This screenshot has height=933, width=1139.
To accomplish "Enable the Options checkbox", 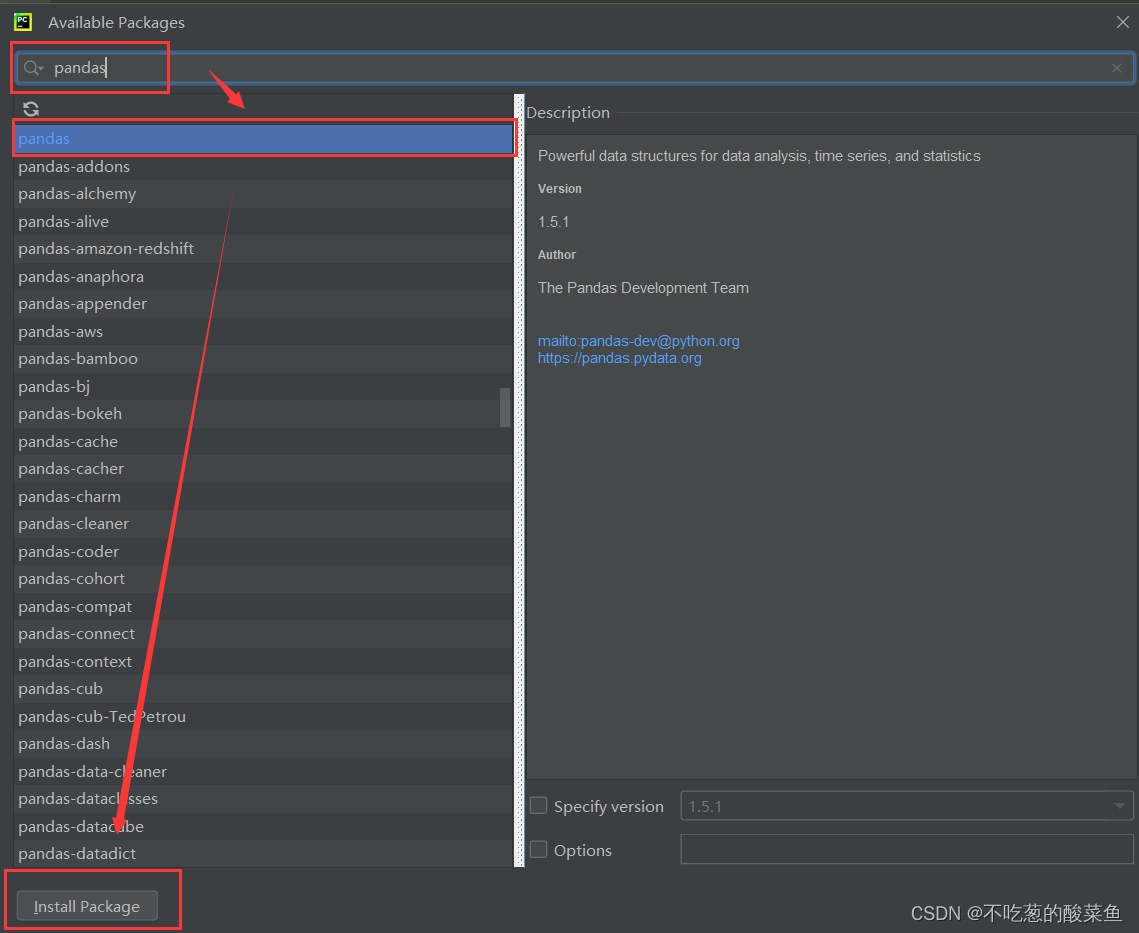I will (x=538, y=849).
